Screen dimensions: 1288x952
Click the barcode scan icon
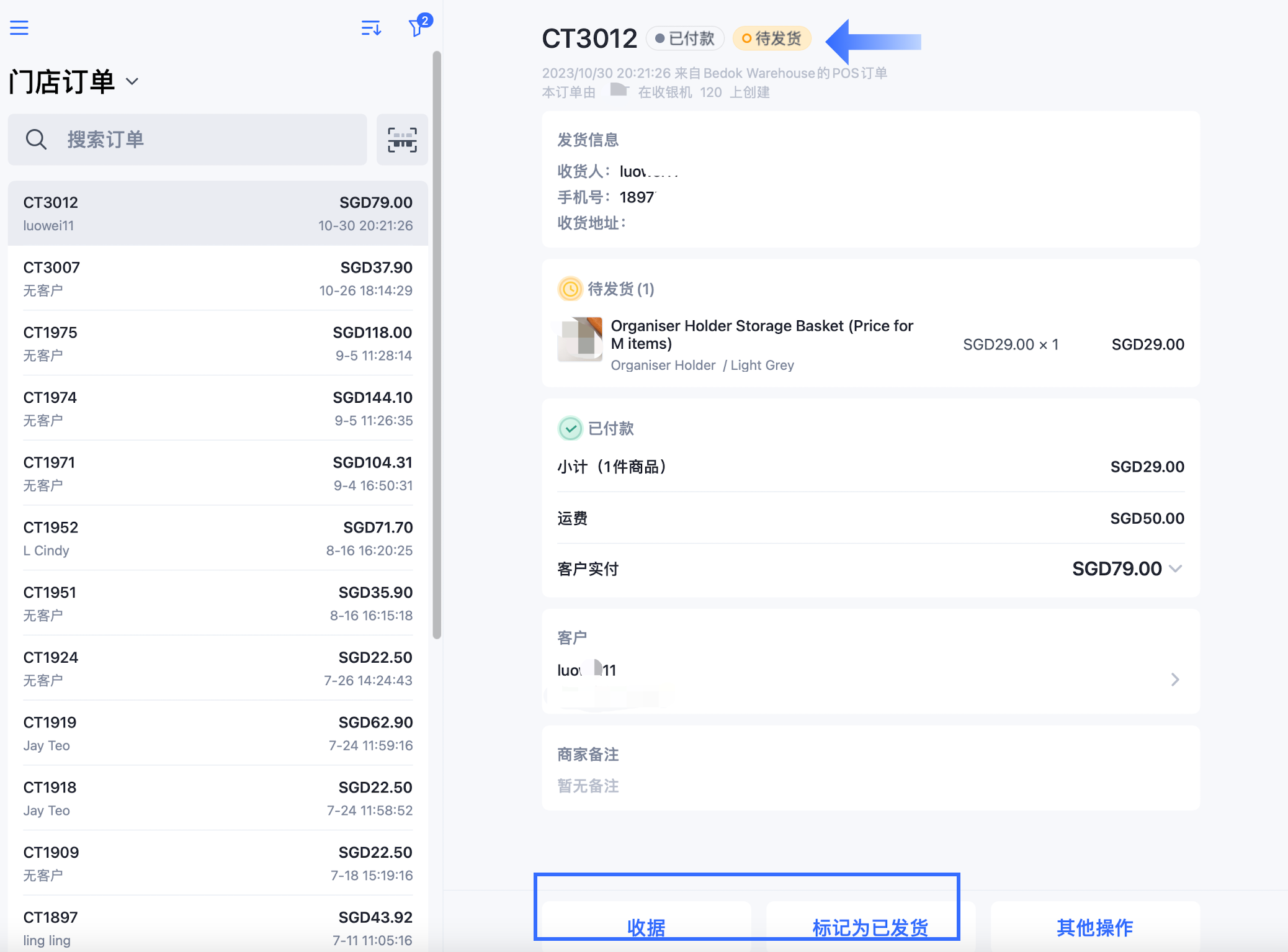tap(402, 140)
